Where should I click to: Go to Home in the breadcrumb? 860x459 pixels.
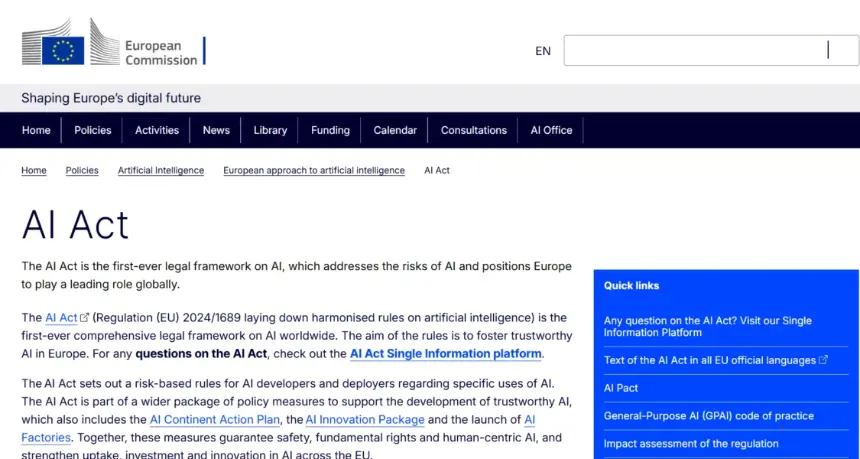tap(34, 171)
